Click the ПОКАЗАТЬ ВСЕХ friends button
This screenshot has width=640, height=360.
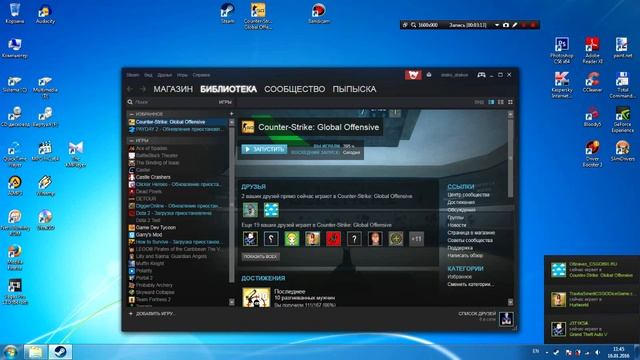(x=261, y=256)
